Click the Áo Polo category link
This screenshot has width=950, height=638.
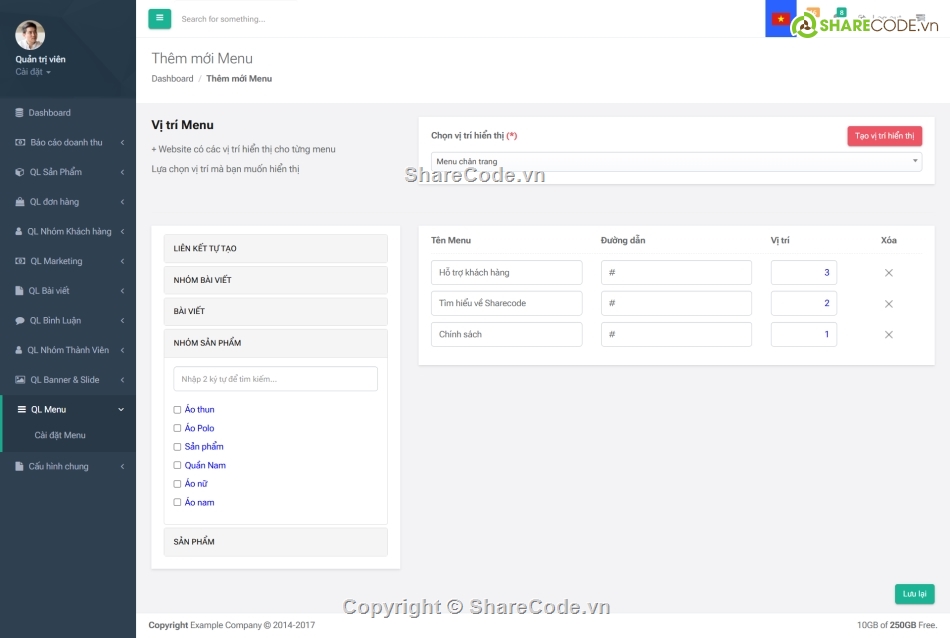(x=199, y=428)
